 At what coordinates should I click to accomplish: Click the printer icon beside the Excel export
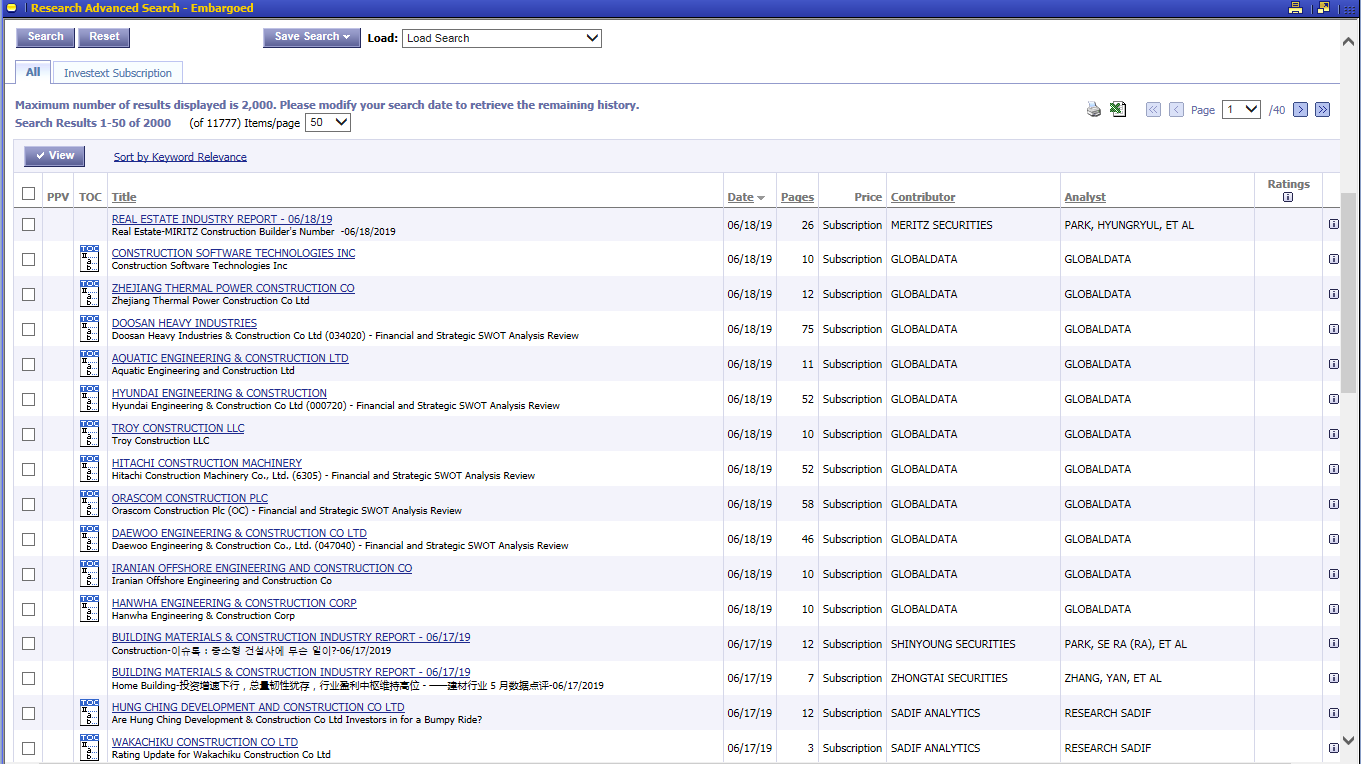point(1094,110)
